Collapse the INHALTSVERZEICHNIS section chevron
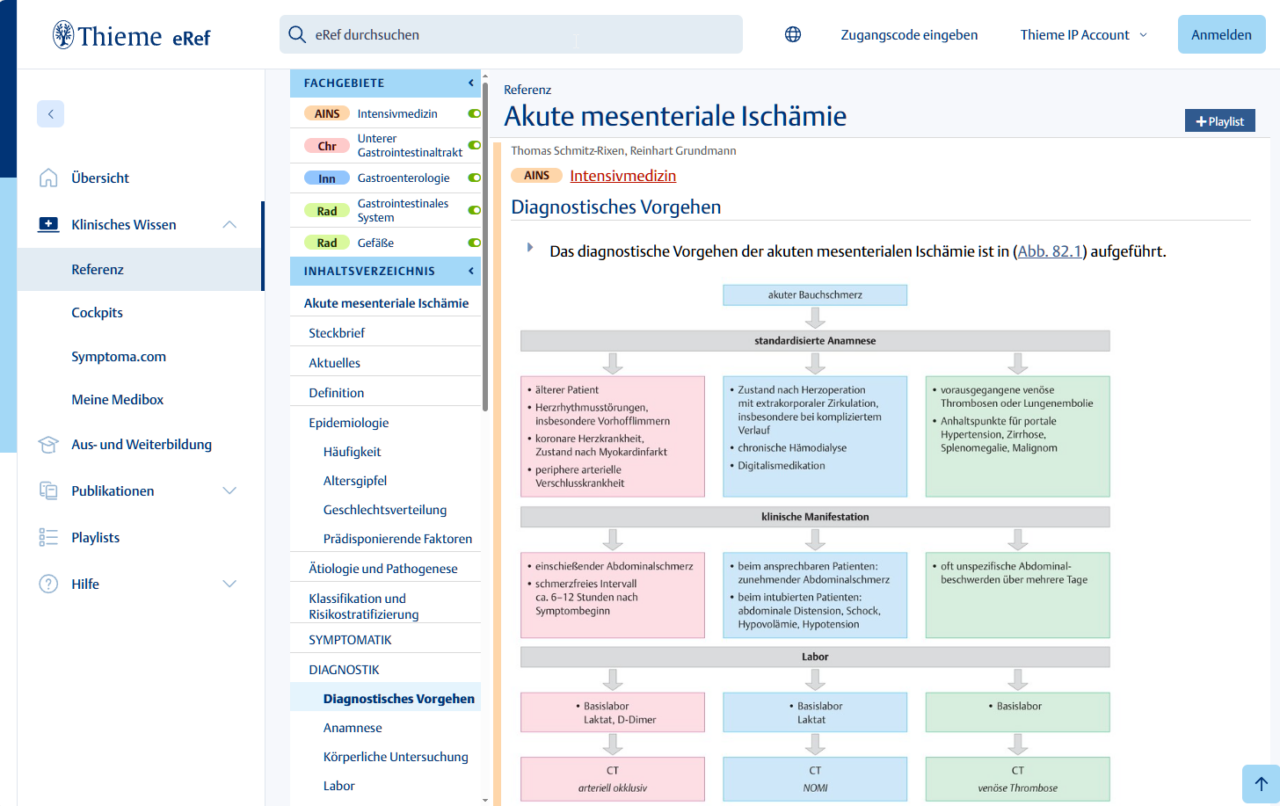Screen dimensions: 1280x806 click(470, 270)
